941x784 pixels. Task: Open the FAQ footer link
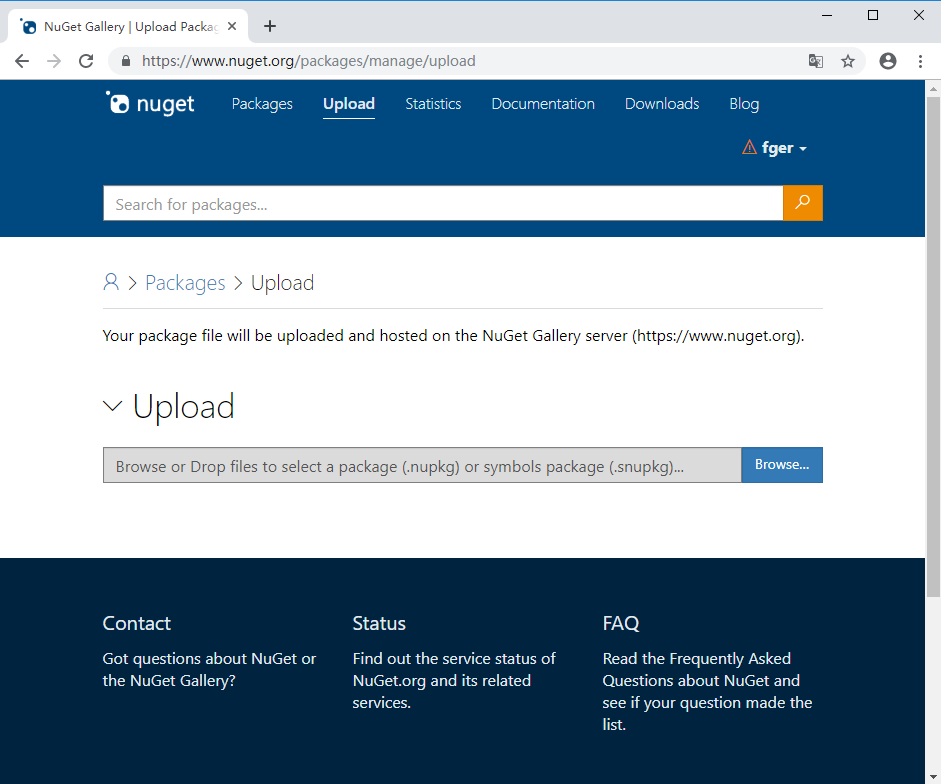[x=621, y=623]
